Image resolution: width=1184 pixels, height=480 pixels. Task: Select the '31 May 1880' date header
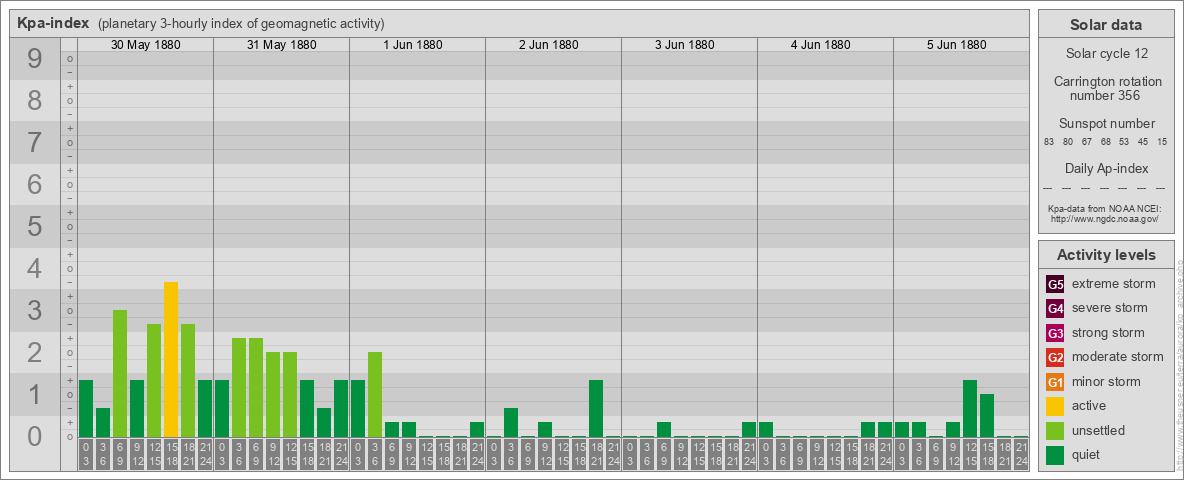(x=282, y=45)
